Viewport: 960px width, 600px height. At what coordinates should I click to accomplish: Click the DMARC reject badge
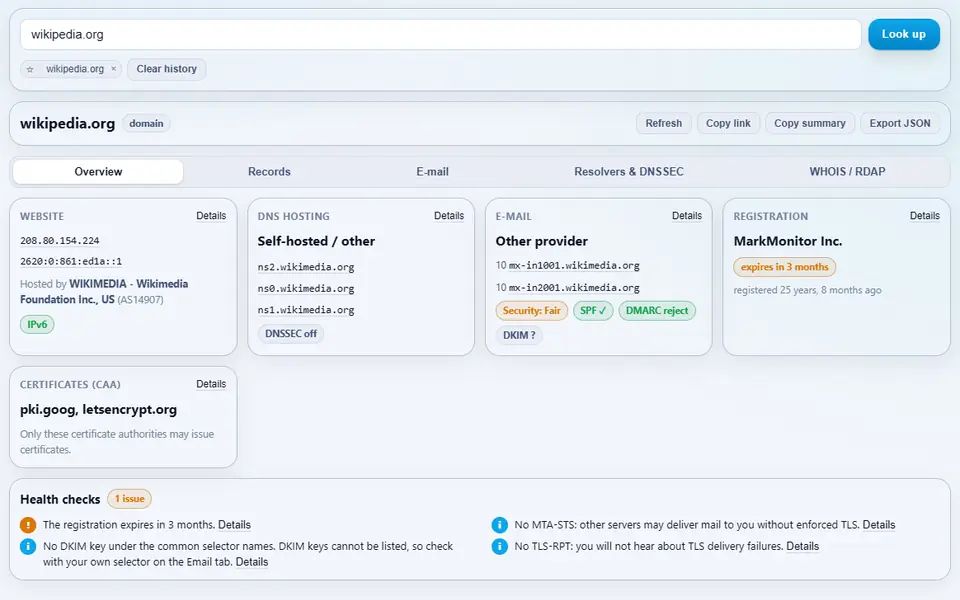(657, 310)
